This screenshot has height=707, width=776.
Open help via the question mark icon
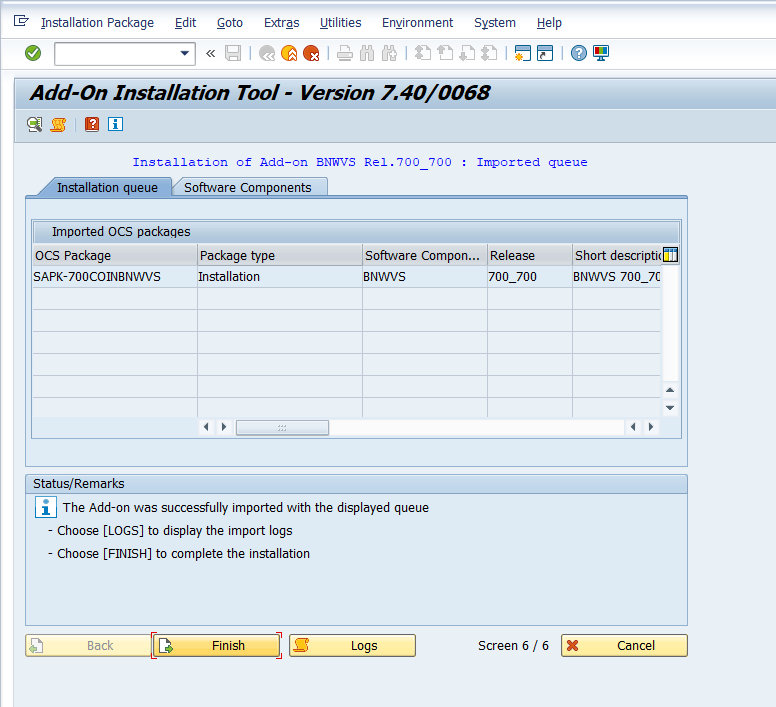[578, 53]
